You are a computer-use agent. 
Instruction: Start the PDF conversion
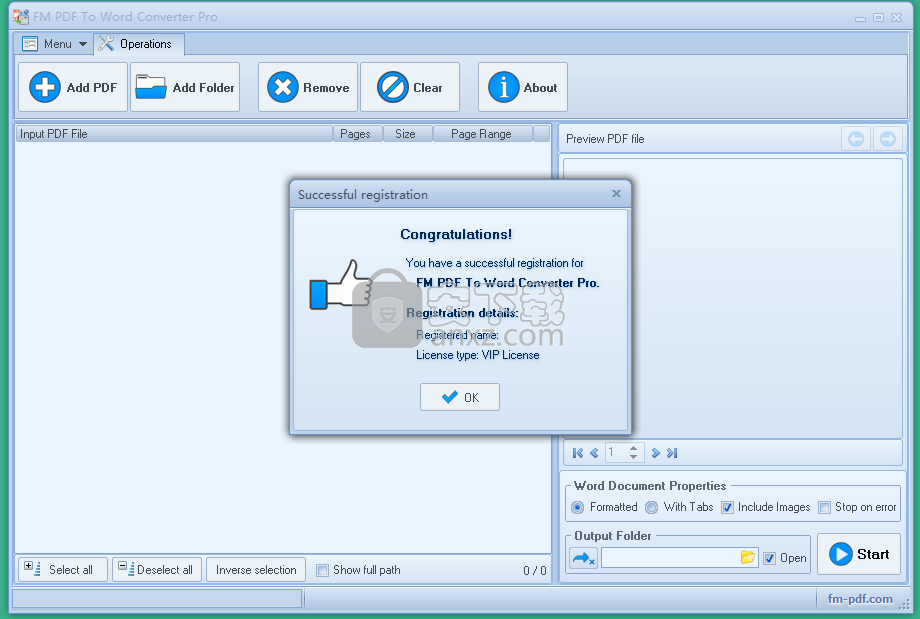tap(859, 554)
